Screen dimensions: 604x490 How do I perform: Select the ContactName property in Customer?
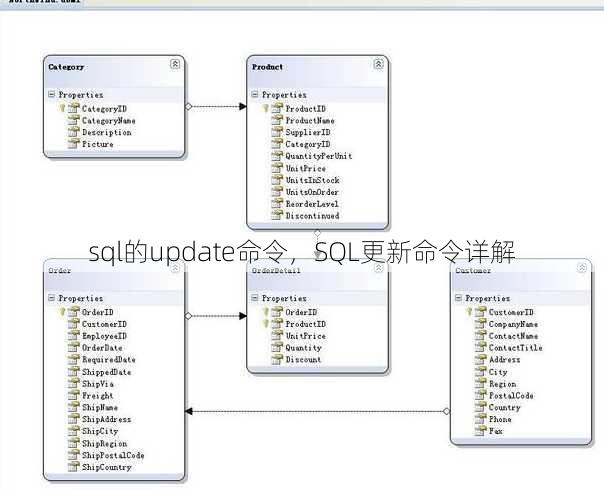point(513,336)
